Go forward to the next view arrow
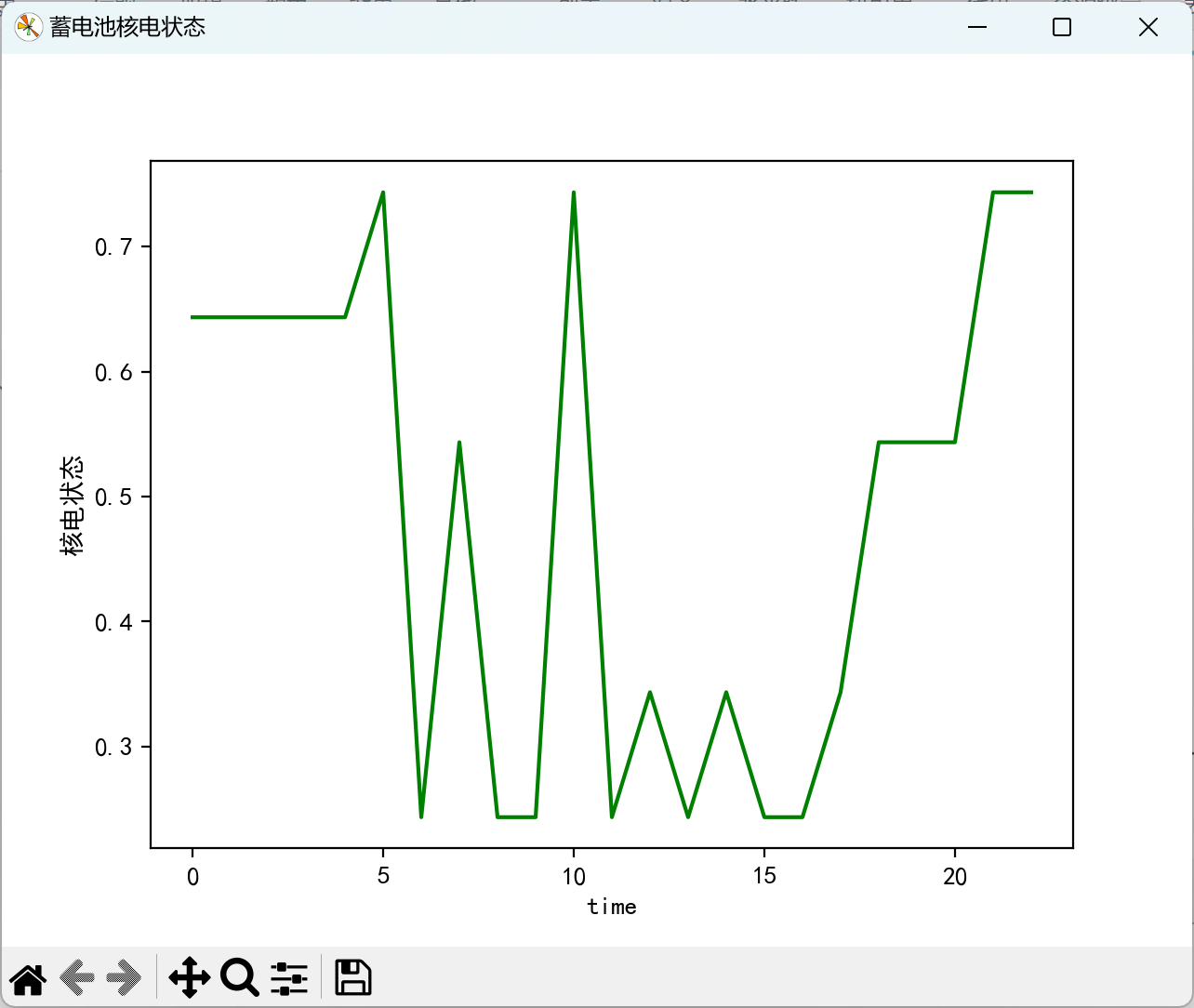This screenshot has height=1008, width=1194. [x=124, y=978]
